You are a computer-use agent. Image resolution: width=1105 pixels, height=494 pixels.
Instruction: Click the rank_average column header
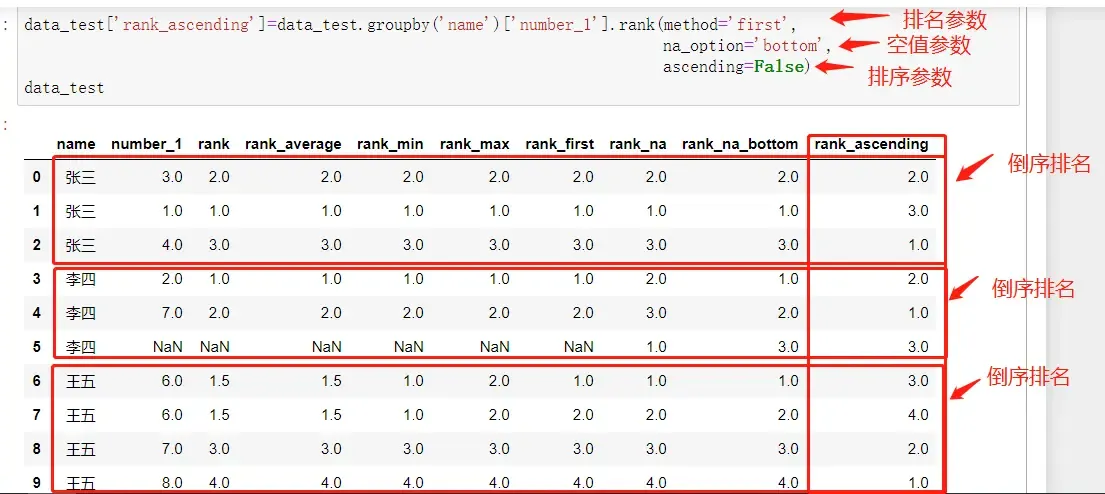coord(293,144)
